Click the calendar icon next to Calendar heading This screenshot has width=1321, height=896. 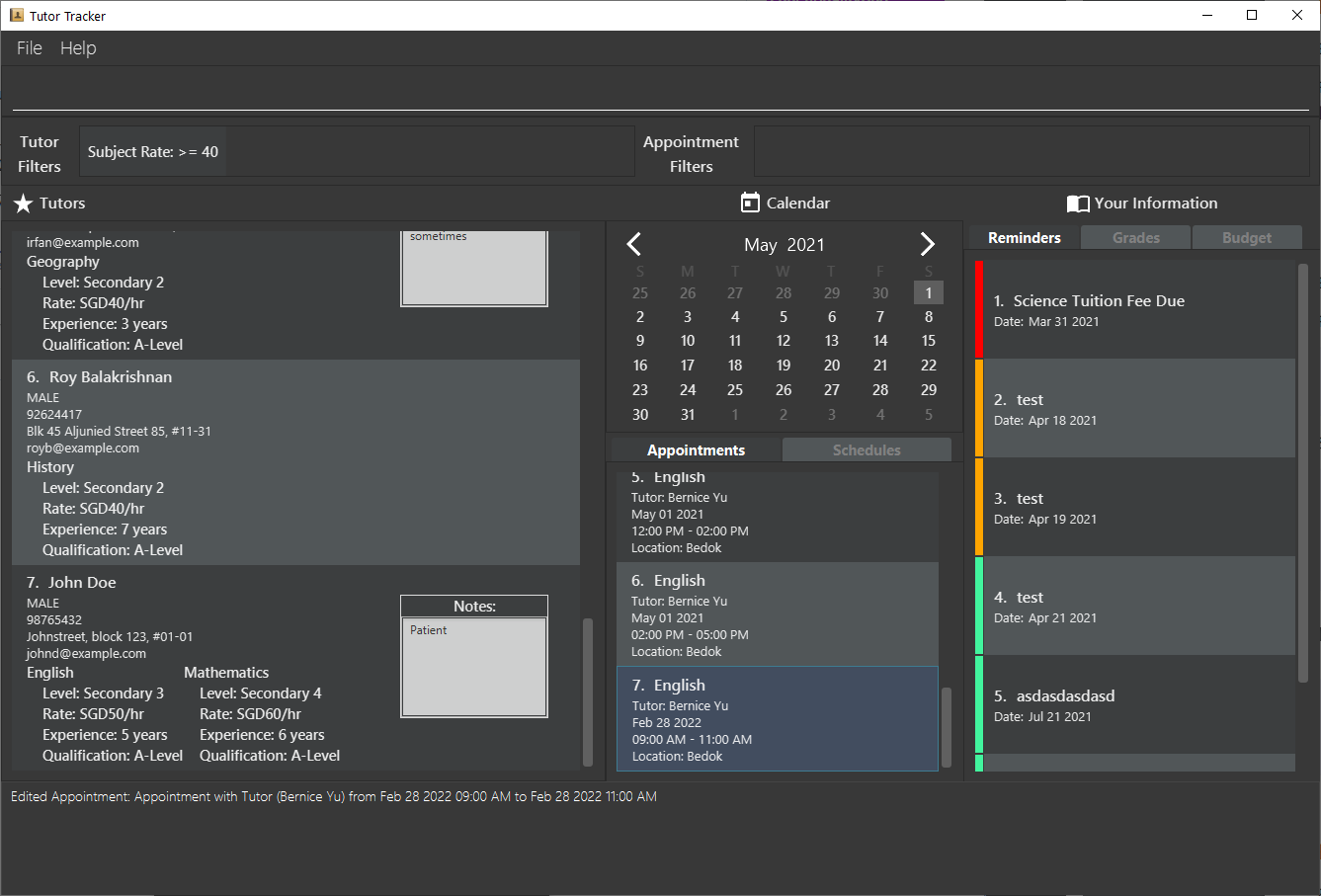(x=750, y=203)
